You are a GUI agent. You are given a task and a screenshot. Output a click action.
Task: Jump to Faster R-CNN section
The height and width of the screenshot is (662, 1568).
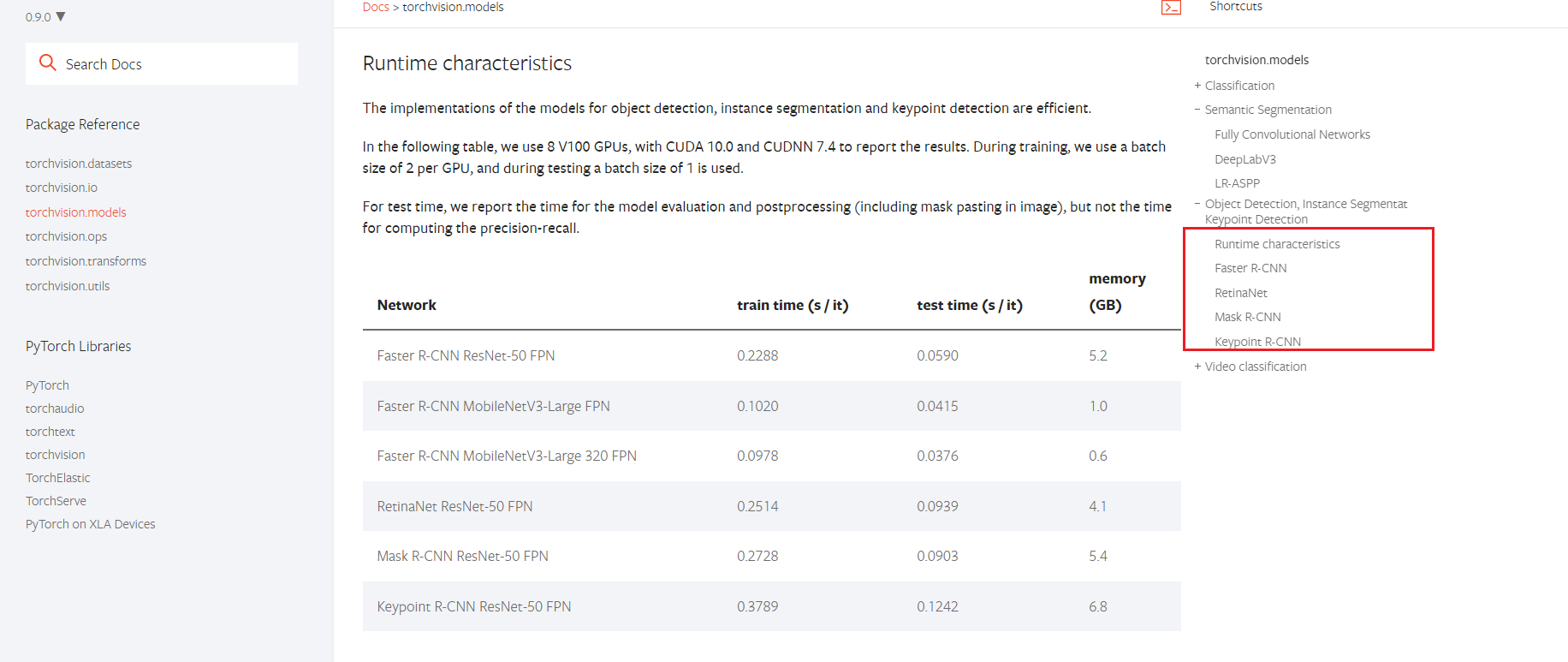[x=1250, y=268]
